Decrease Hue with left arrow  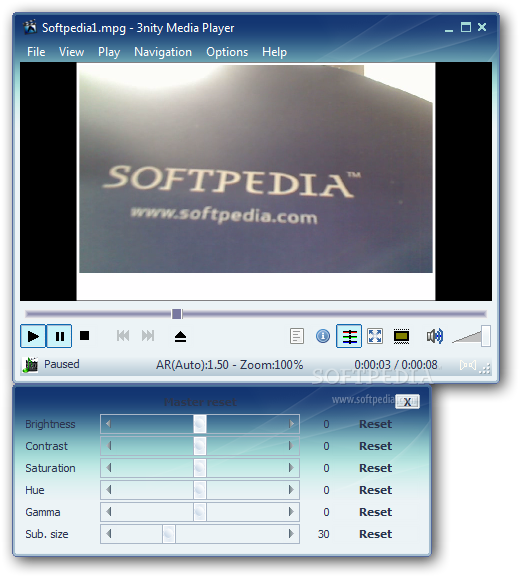pos(108,490)
